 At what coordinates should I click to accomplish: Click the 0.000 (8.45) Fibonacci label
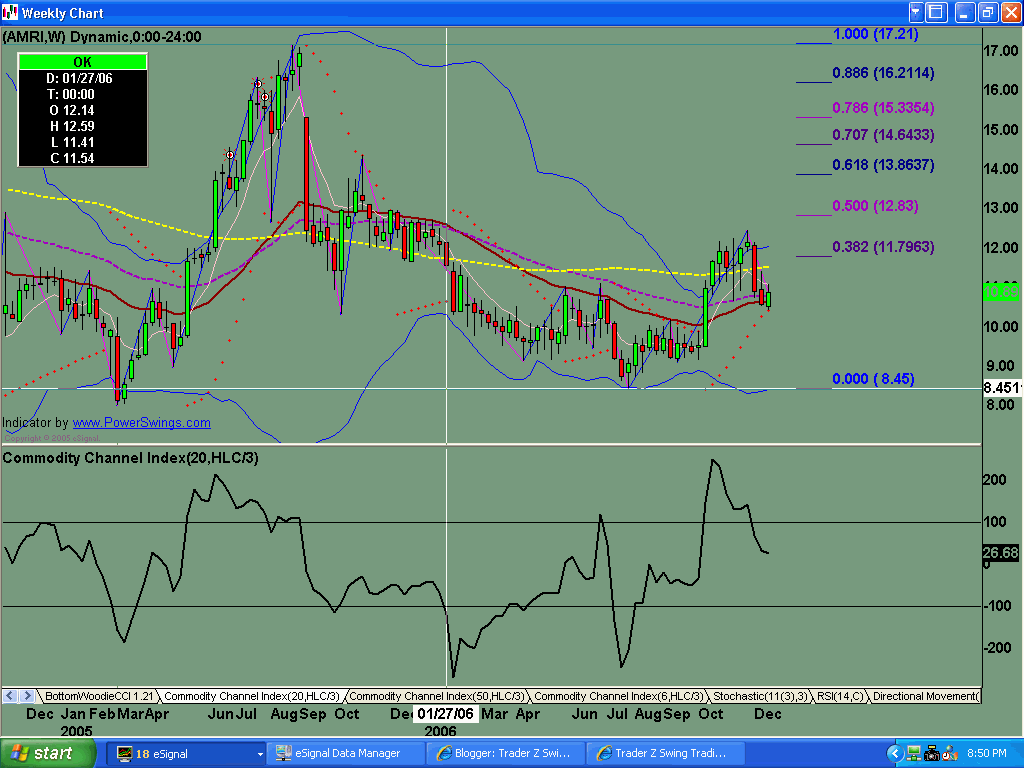pos(873,379)
